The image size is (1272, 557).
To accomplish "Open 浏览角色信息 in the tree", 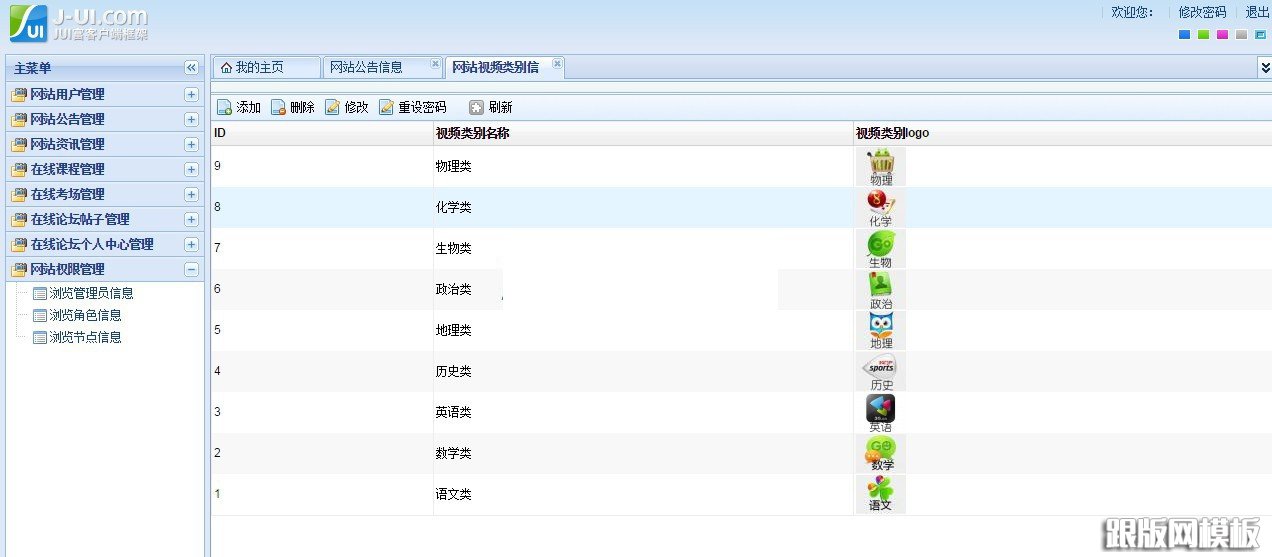I will 85,315.
